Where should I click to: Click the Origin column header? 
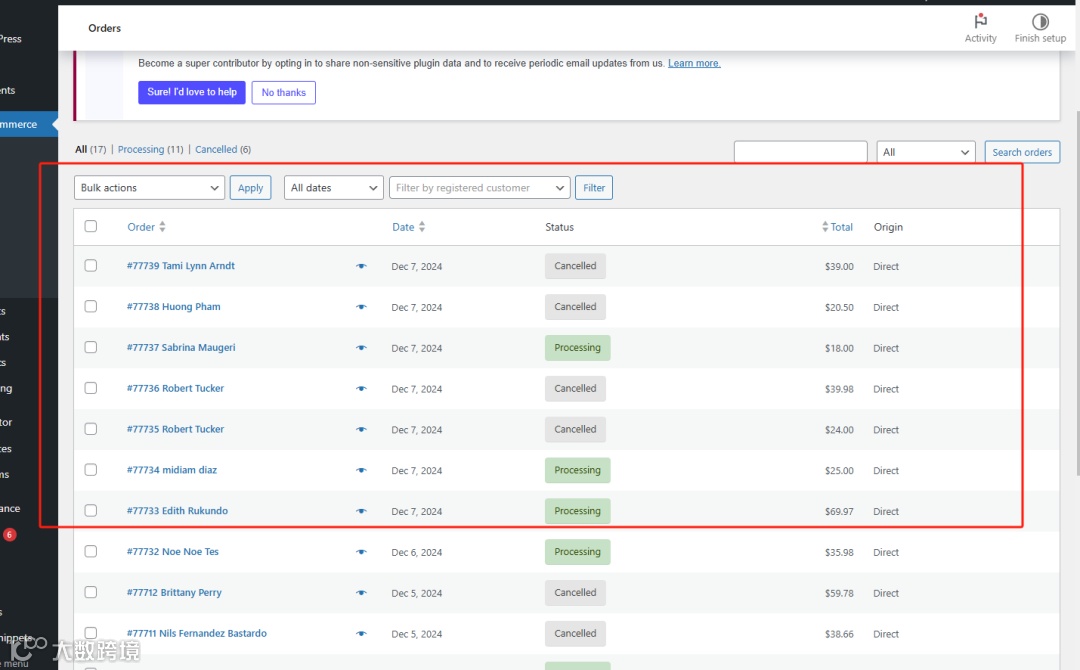tap(888, 227)
